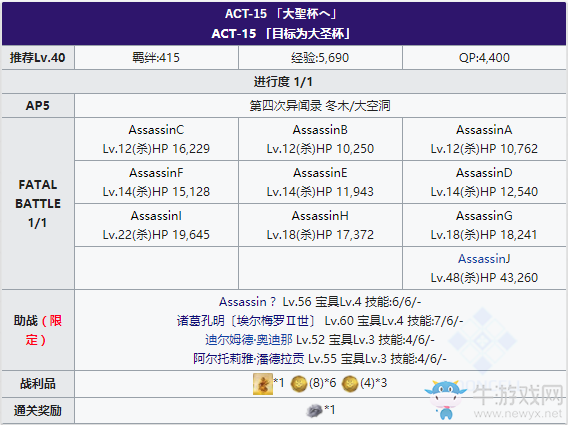
Task: Click the (4) gold coin icon
Action: (350, 384)
